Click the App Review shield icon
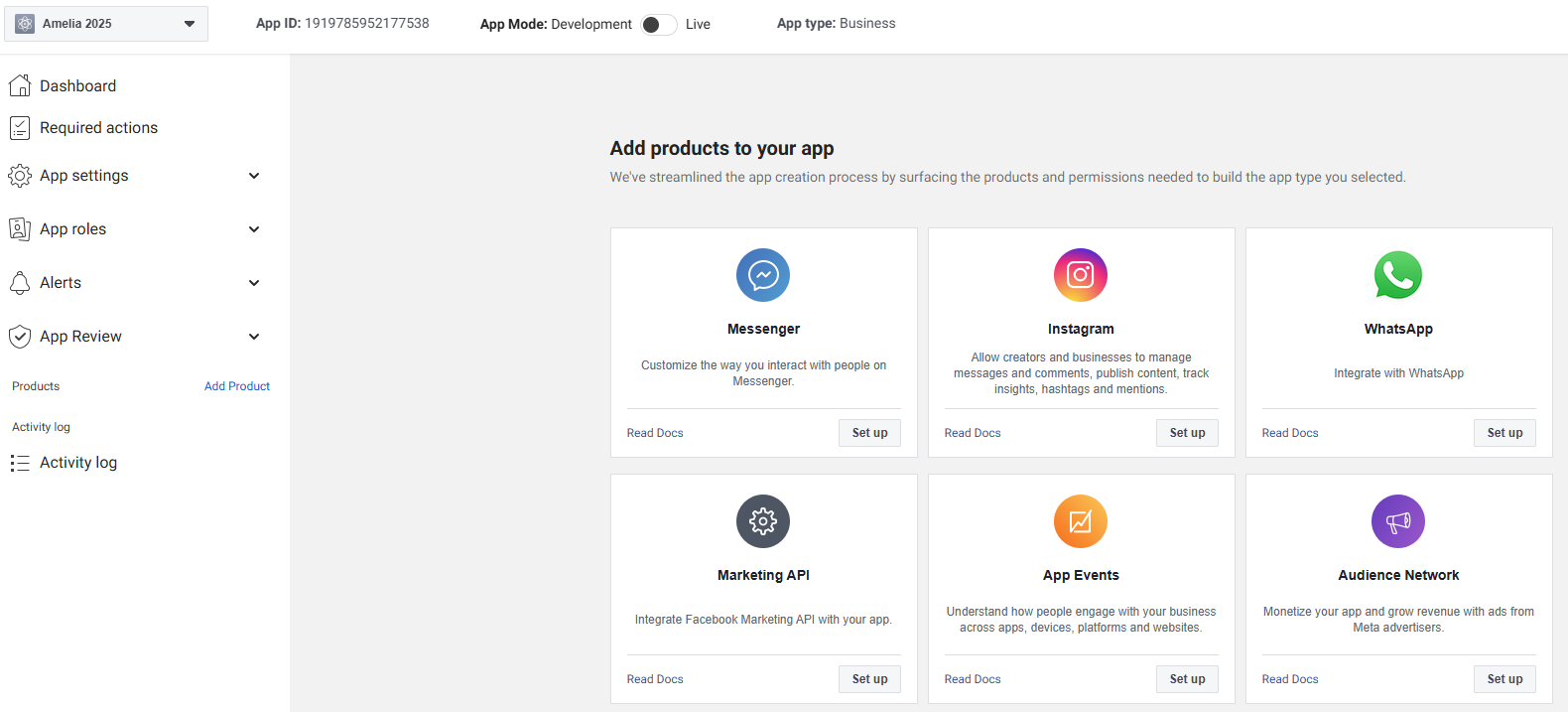1568x712 pixels. pyautogui.click(x=20, y=337)
